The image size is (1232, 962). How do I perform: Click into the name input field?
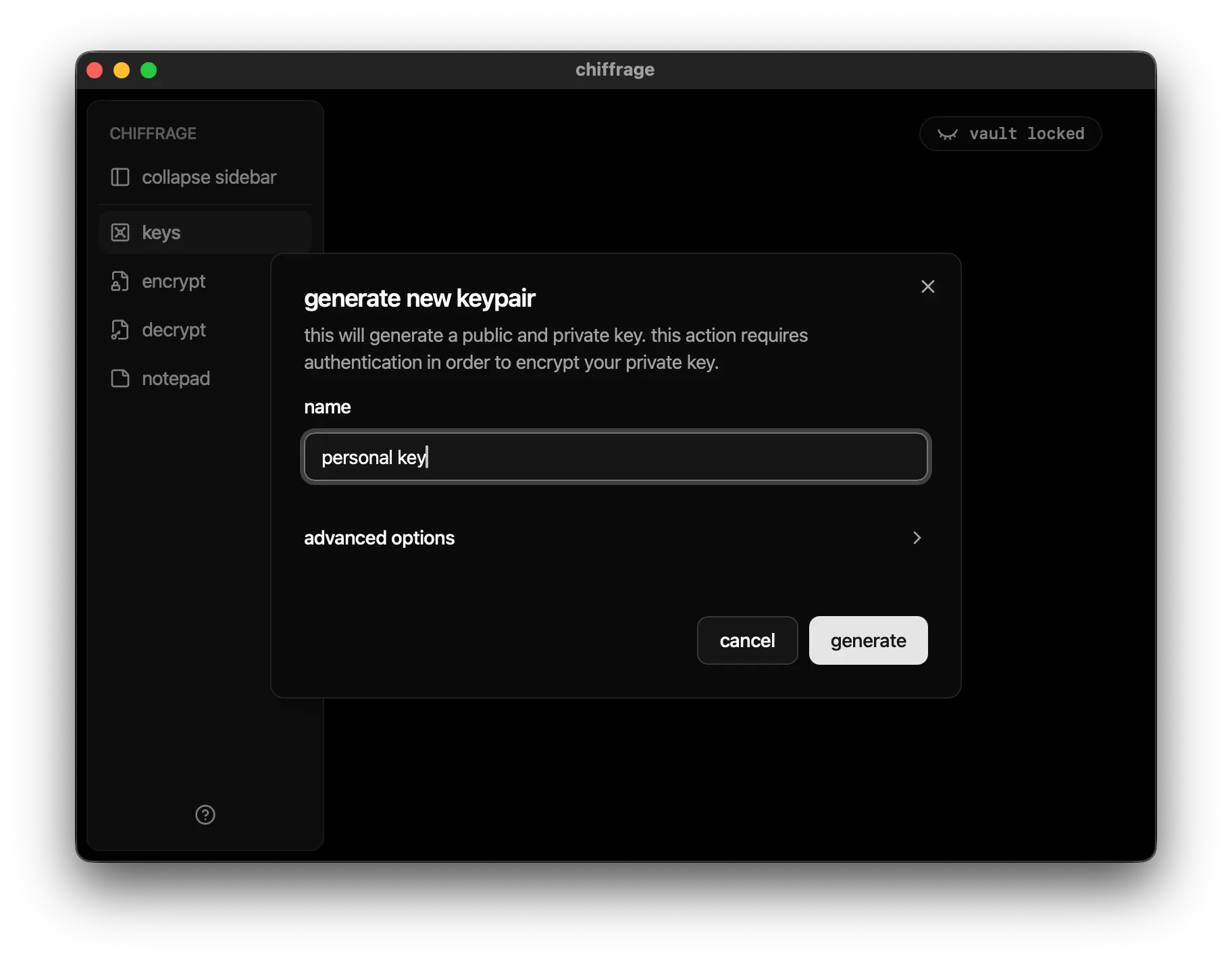[616, 457]
